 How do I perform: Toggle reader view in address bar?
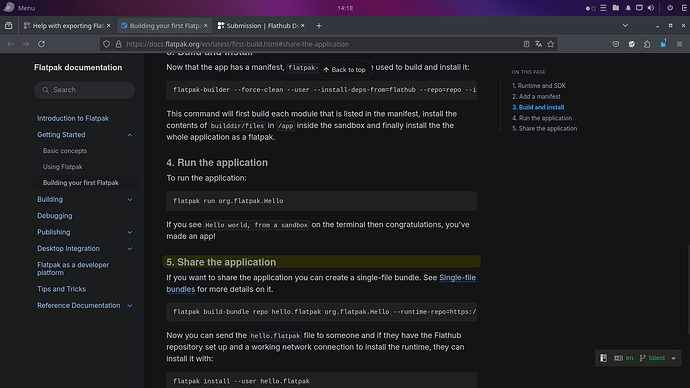tap(526, 44)
